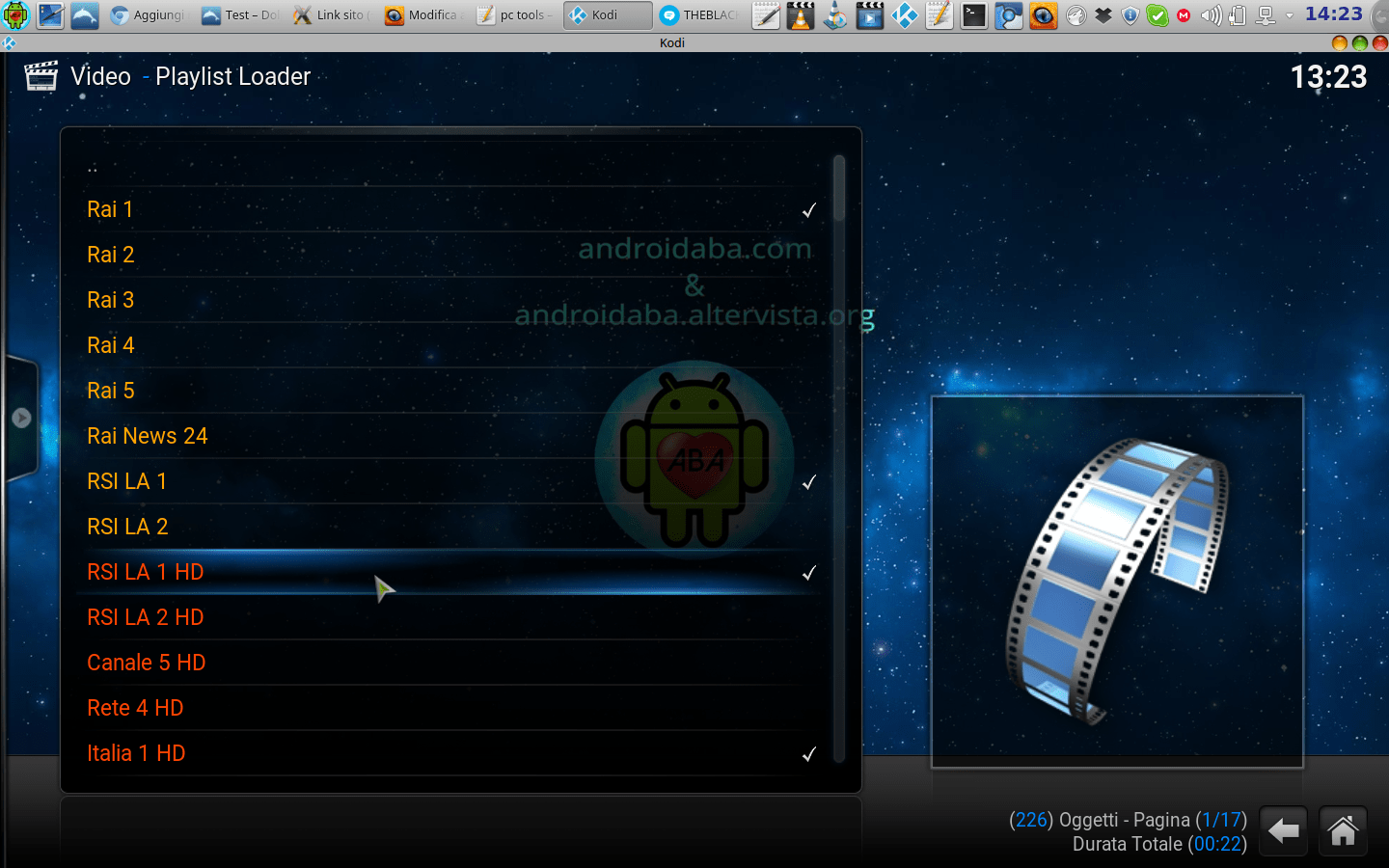Switch to the 'pc tools' text editor window
The width and height of the screenshot is (1389, 868).
514,15
